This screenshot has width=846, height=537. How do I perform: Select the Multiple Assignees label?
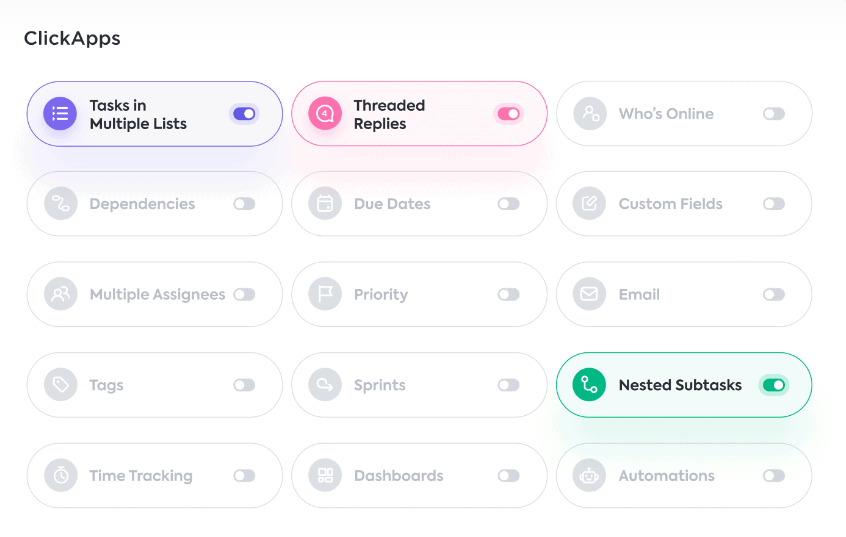pyautogui.click(x=157, y=295)
